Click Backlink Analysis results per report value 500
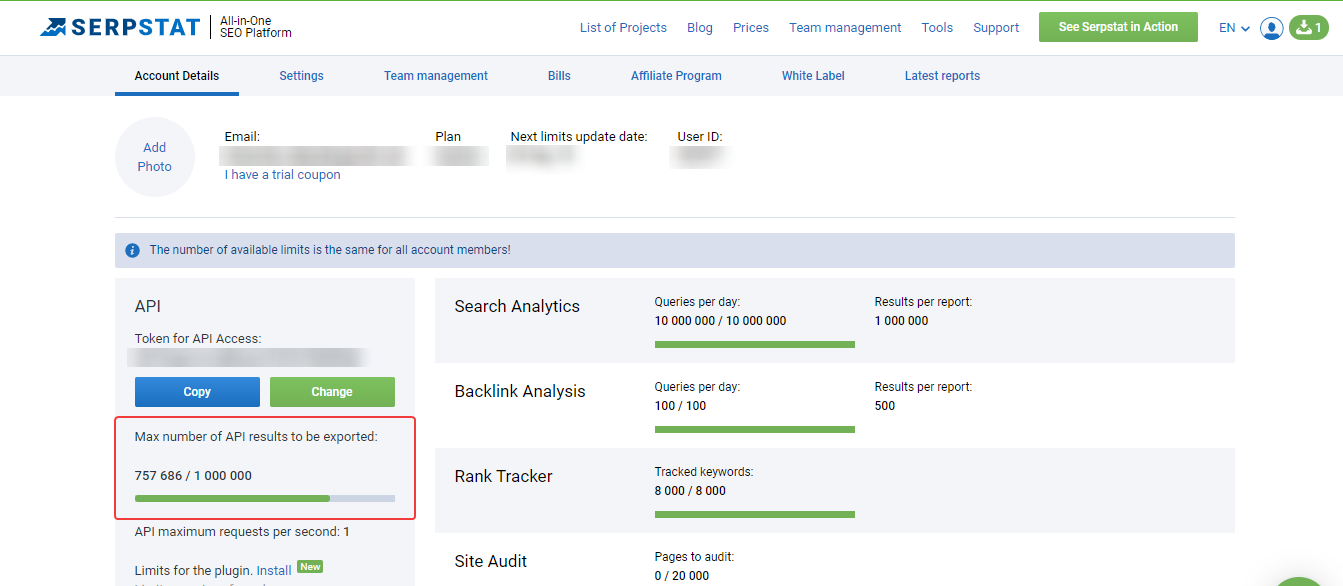This screenshot has height=586, width=1343. tap(885, 406)
